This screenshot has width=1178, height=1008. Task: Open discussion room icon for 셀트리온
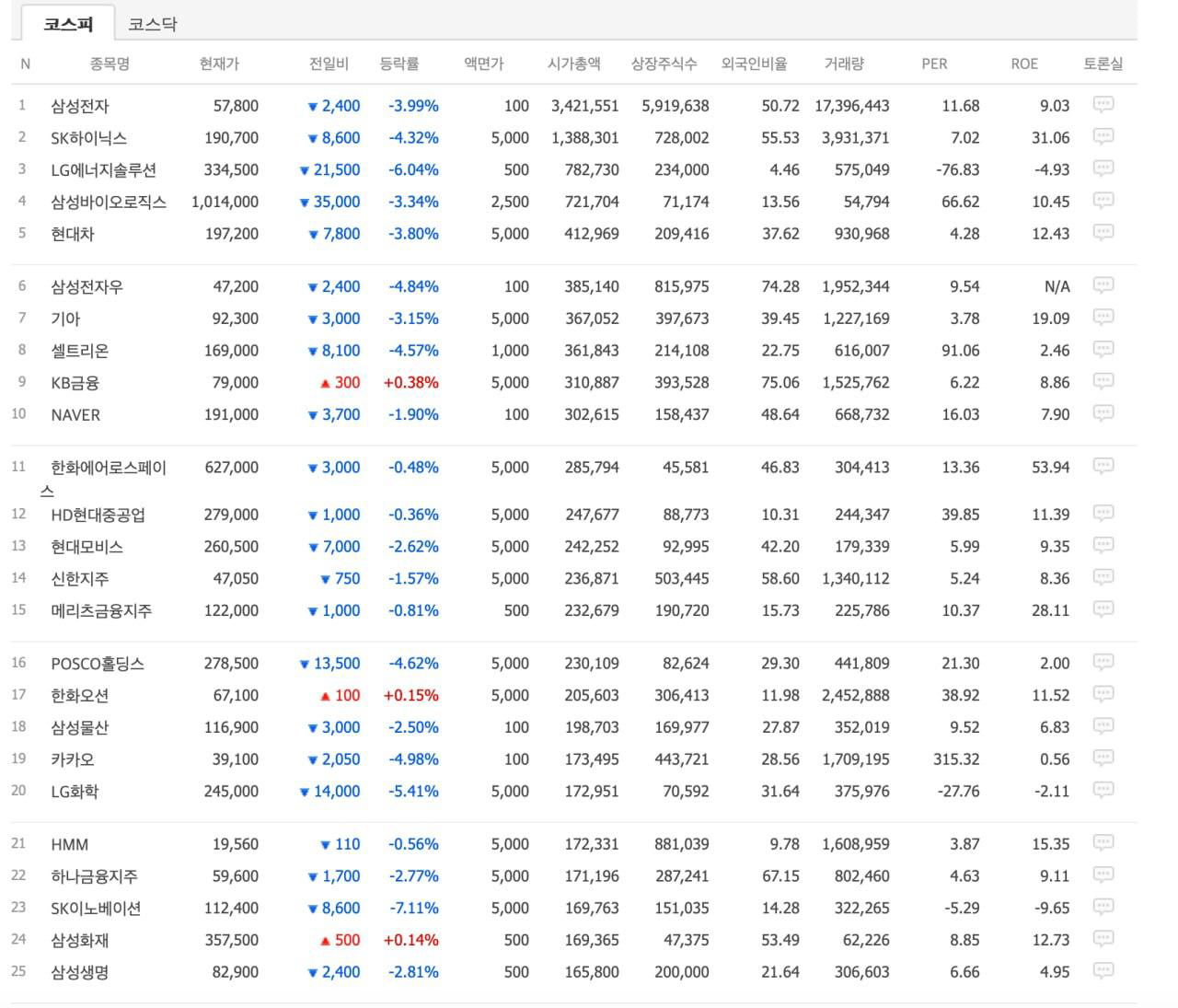pyautogui.click(x=1103, y=349)
